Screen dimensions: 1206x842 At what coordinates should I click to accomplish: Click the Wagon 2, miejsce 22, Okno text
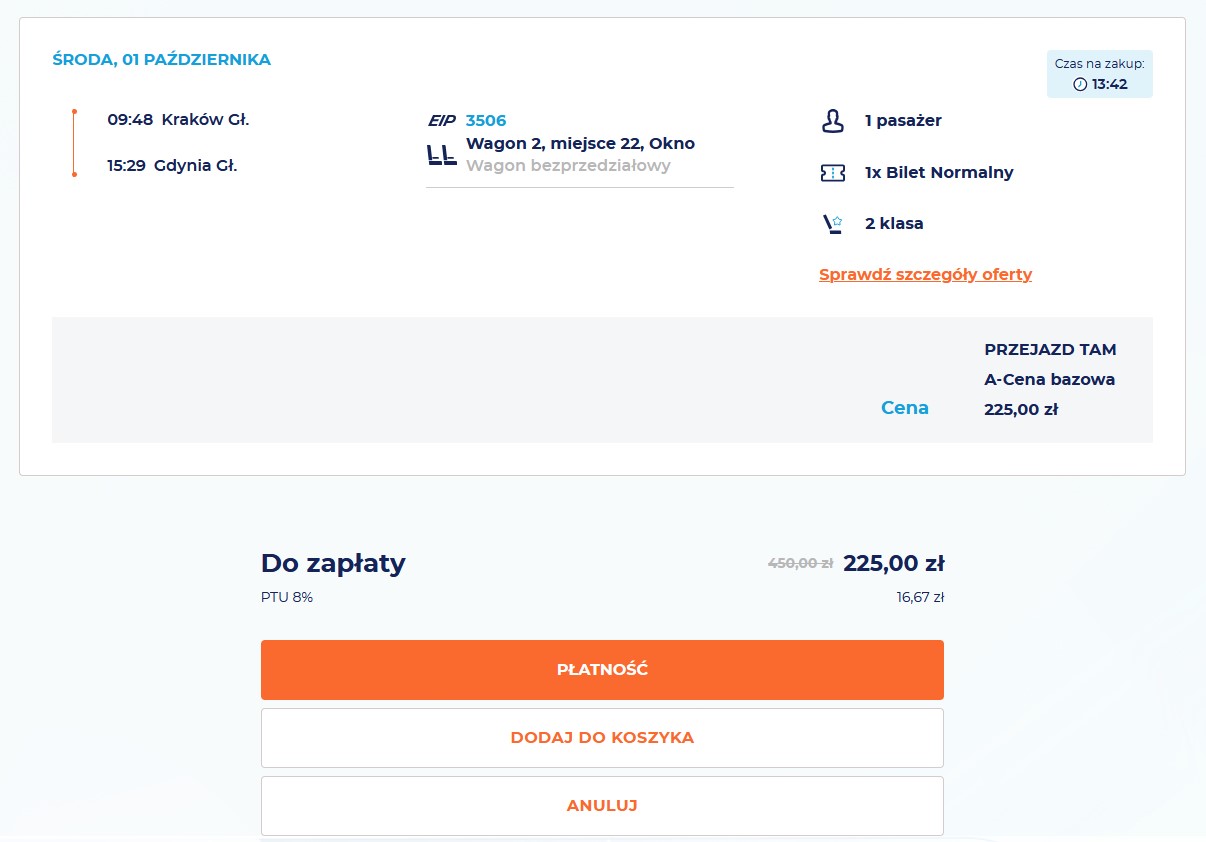point(580,143)
